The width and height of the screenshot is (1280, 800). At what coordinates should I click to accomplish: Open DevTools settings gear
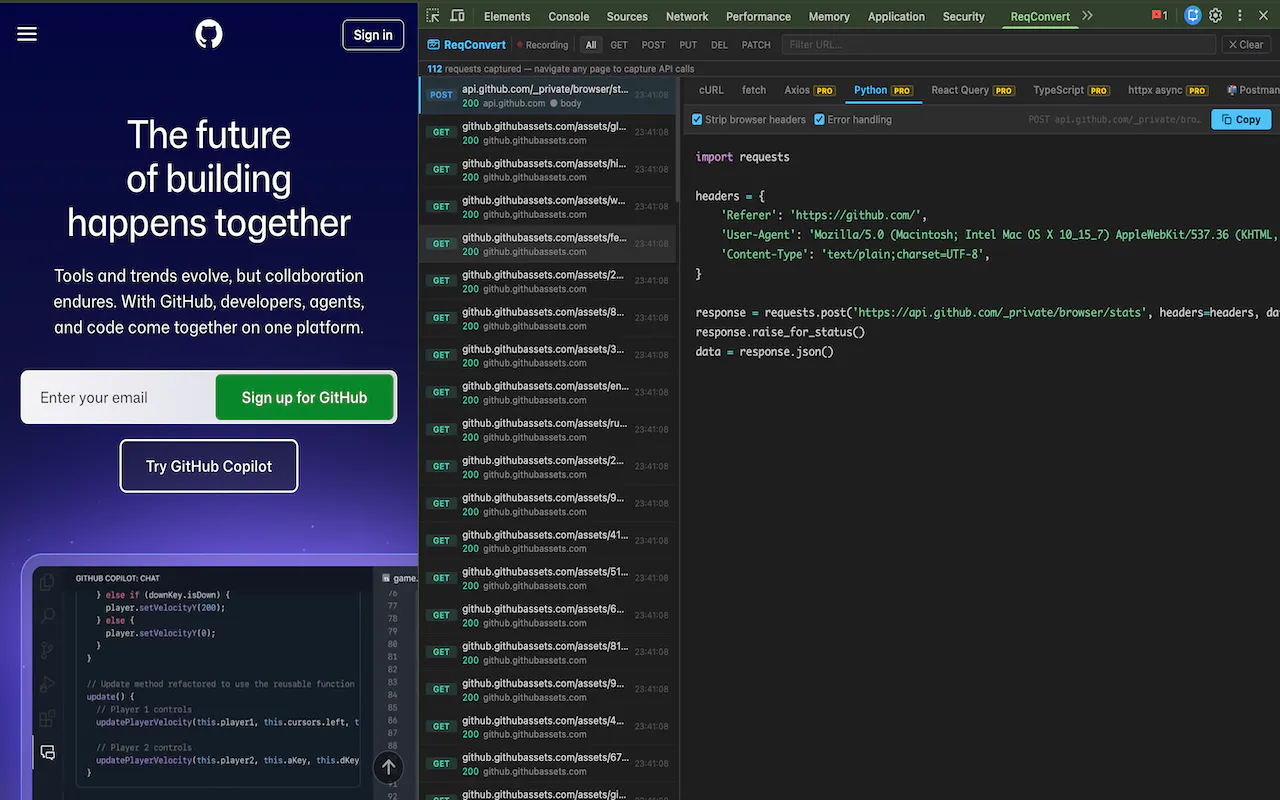(1216, 16)
